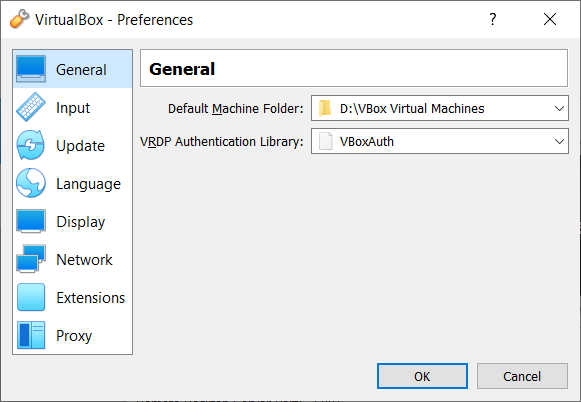The height and width of the screenshot is (402, 581).
Task: Open the Proxy panel icon
Action: tap(31, 335)
